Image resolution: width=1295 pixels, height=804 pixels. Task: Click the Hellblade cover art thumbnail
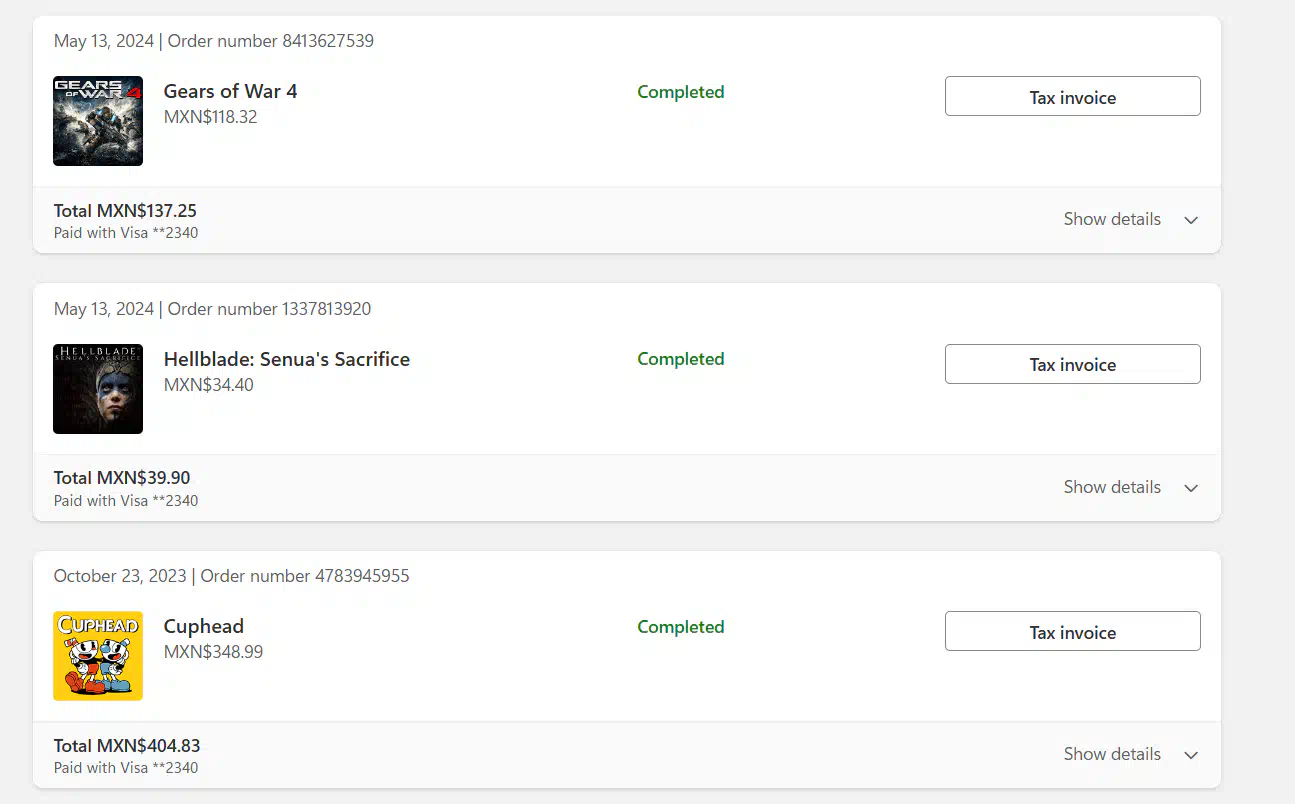click(x=98, y=389)
